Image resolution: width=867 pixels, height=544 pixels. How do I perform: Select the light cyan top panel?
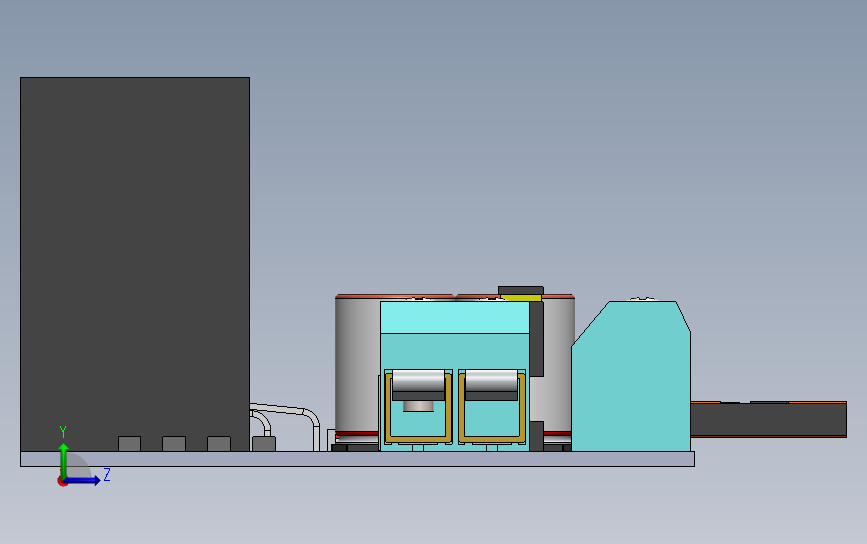[x=455, y=317]
